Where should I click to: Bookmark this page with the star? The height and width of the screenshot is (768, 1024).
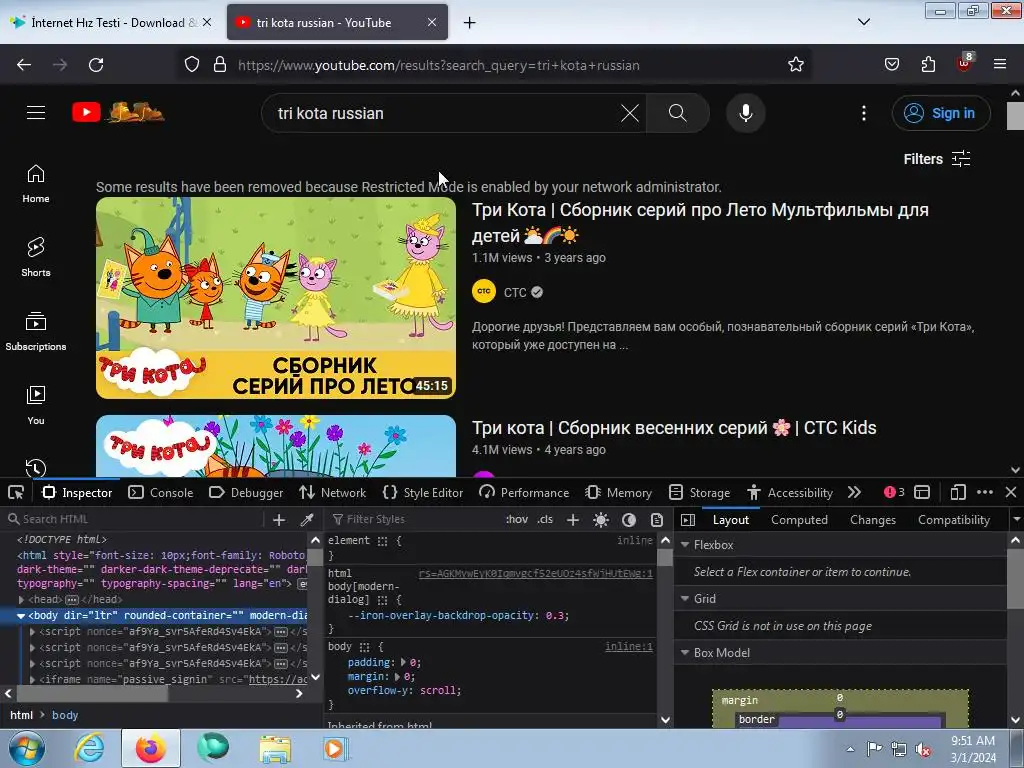795,65
